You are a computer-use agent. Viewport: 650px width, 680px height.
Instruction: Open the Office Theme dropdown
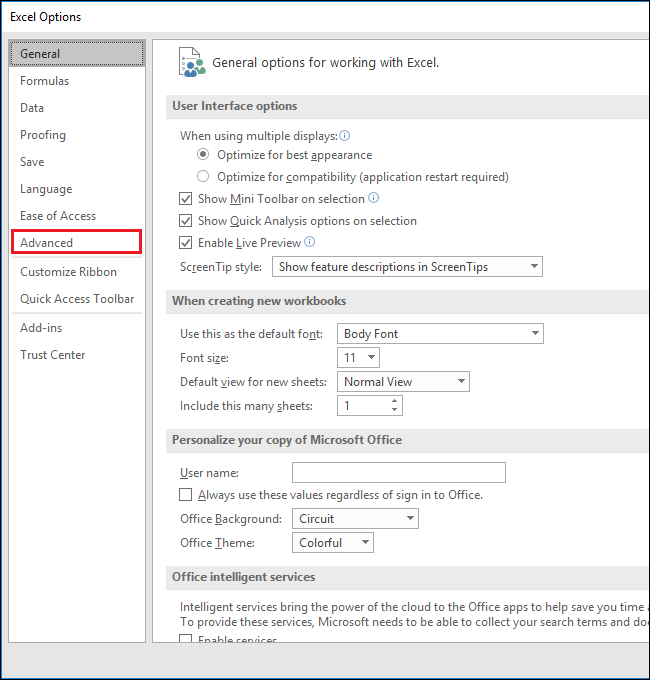(x=333, y=543)
